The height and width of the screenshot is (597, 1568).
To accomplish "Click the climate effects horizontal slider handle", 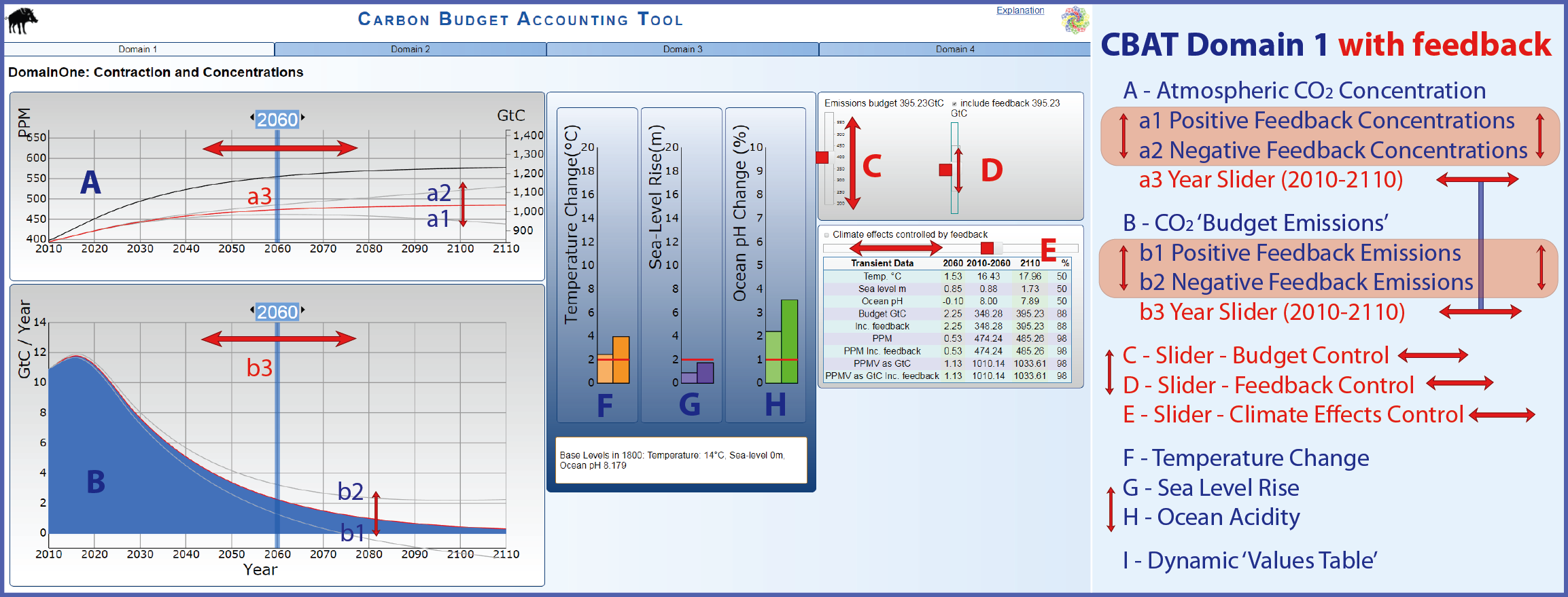I will point(988,248).
